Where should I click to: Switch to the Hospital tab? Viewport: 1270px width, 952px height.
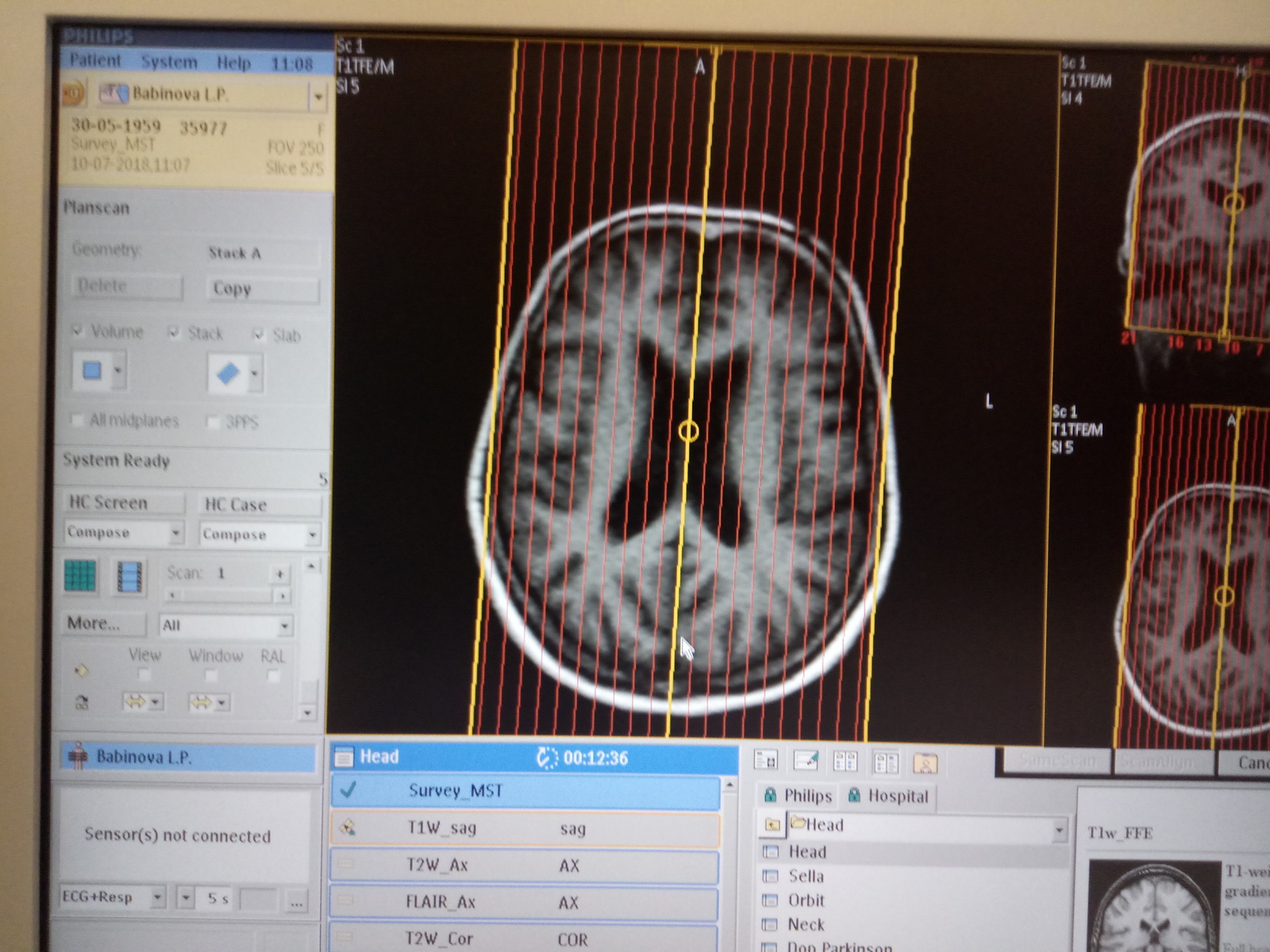pos(889,796)
